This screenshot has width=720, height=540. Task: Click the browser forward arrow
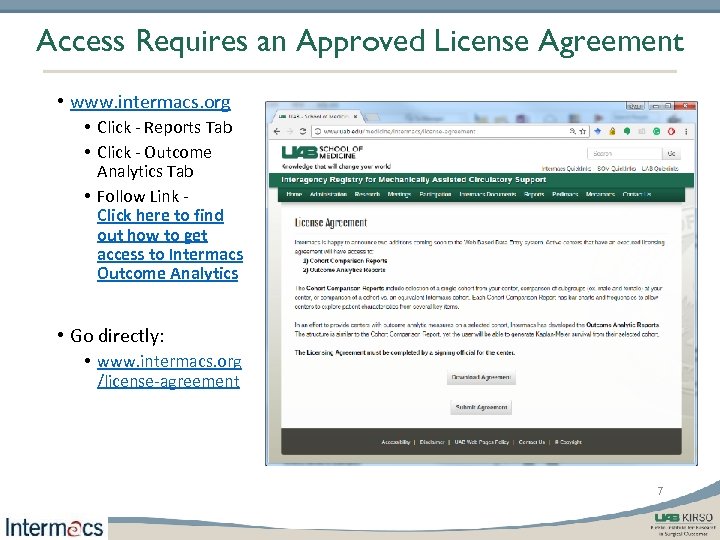290,131
